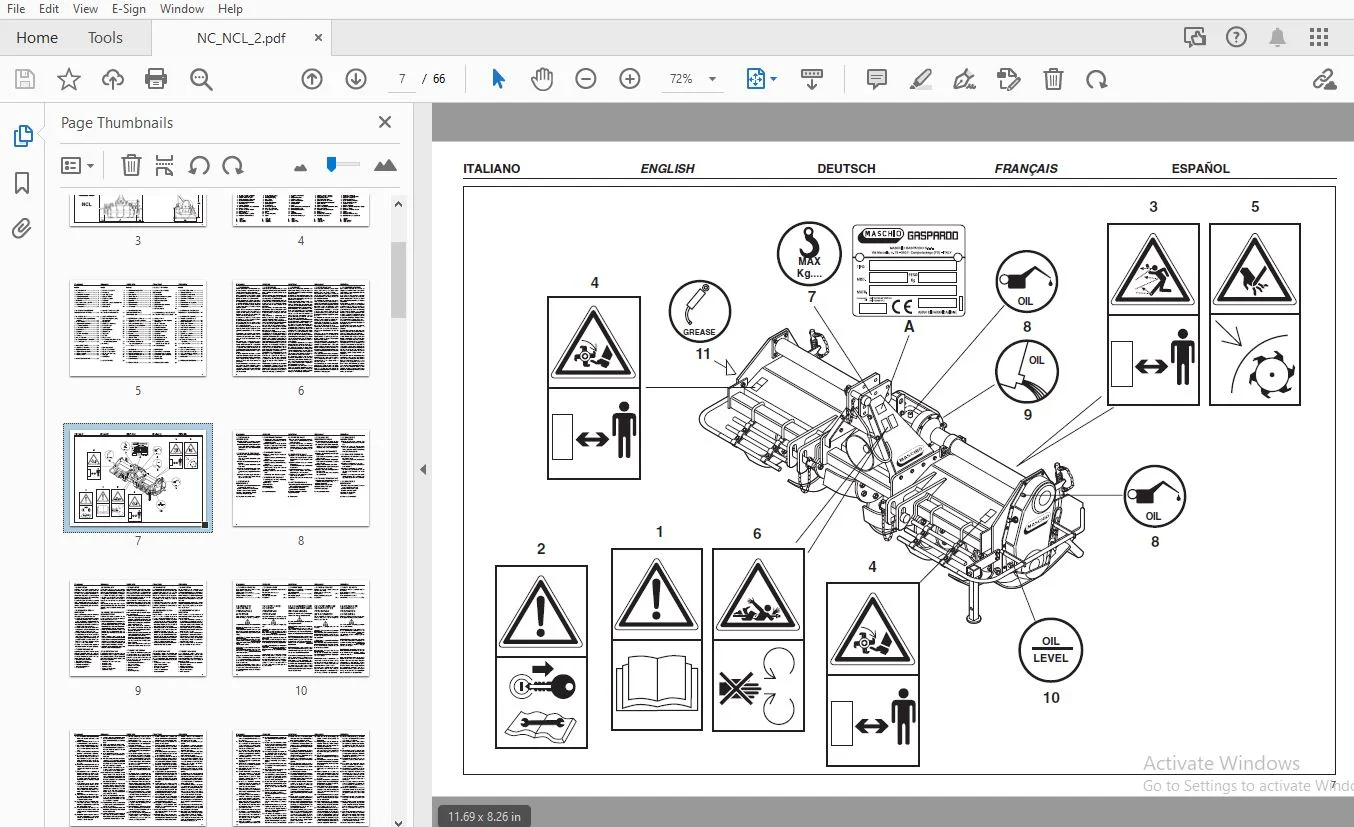Upload the file to the cloud

coord(112,80)
